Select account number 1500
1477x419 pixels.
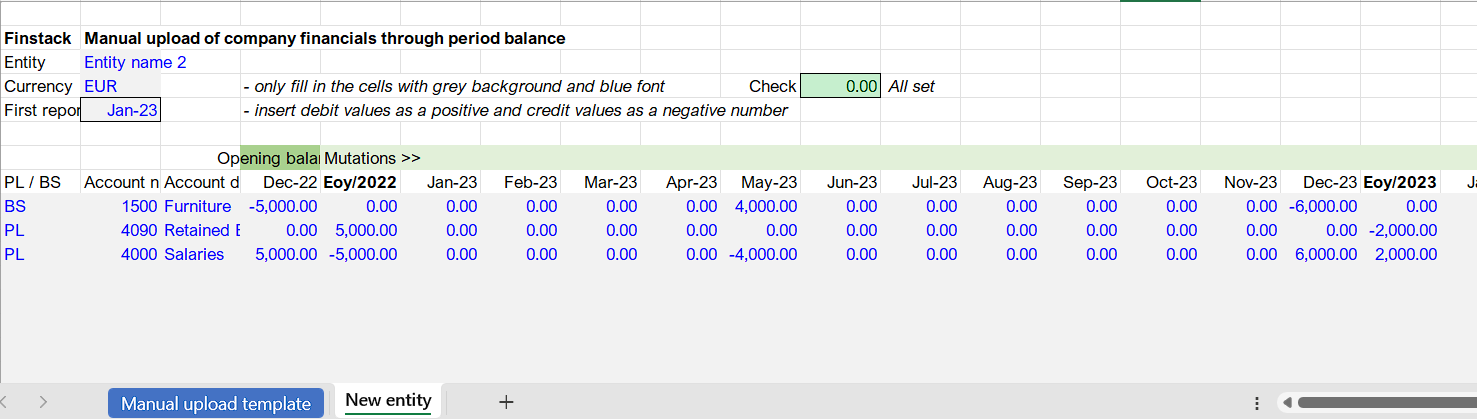pyautogui.click(x=120, y=206)
